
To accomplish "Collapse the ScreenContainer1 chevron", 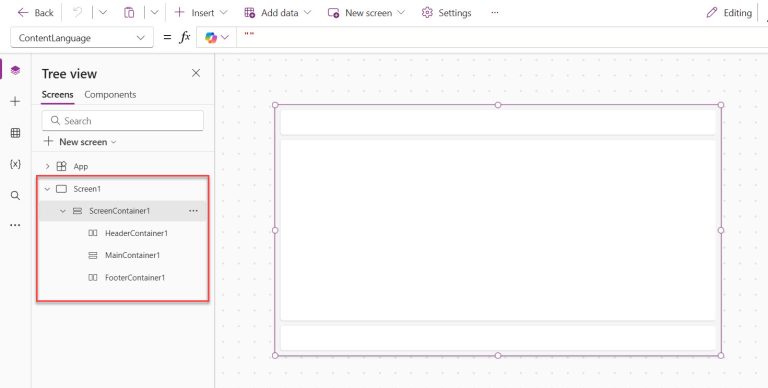I will (63, 211).
